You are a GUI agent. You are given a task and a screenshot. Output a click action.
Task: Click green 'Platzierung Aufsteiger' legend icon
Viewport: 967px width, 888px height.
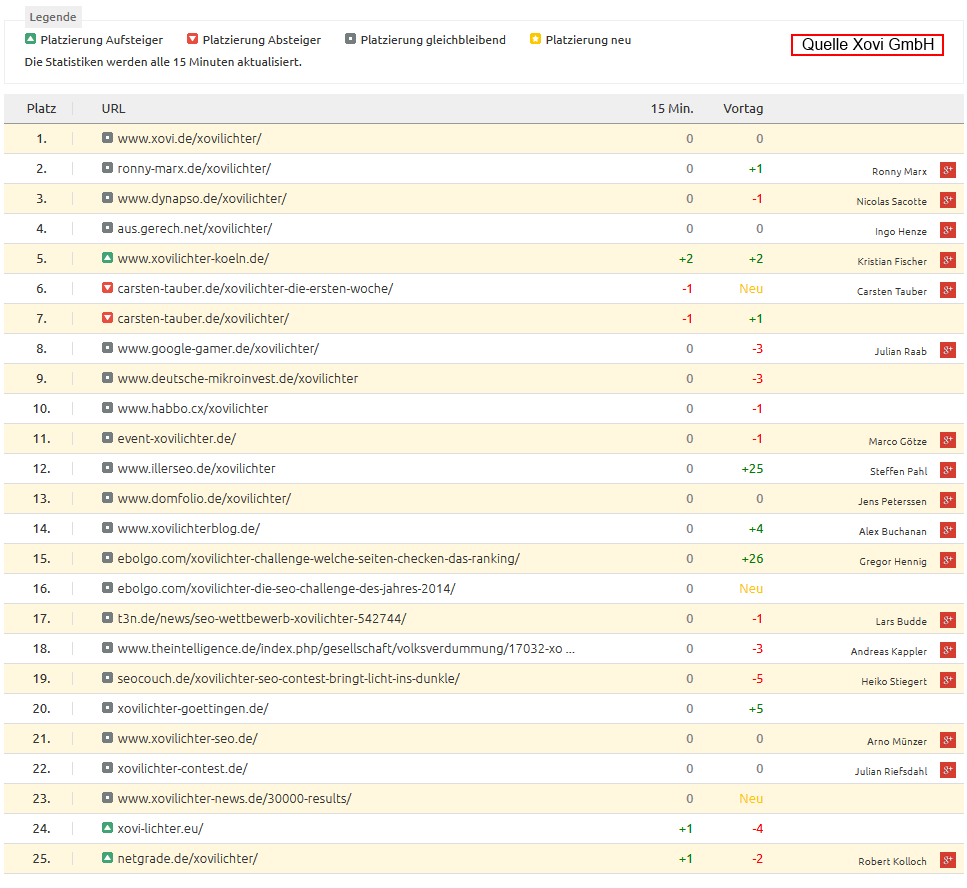pos(30,40)
